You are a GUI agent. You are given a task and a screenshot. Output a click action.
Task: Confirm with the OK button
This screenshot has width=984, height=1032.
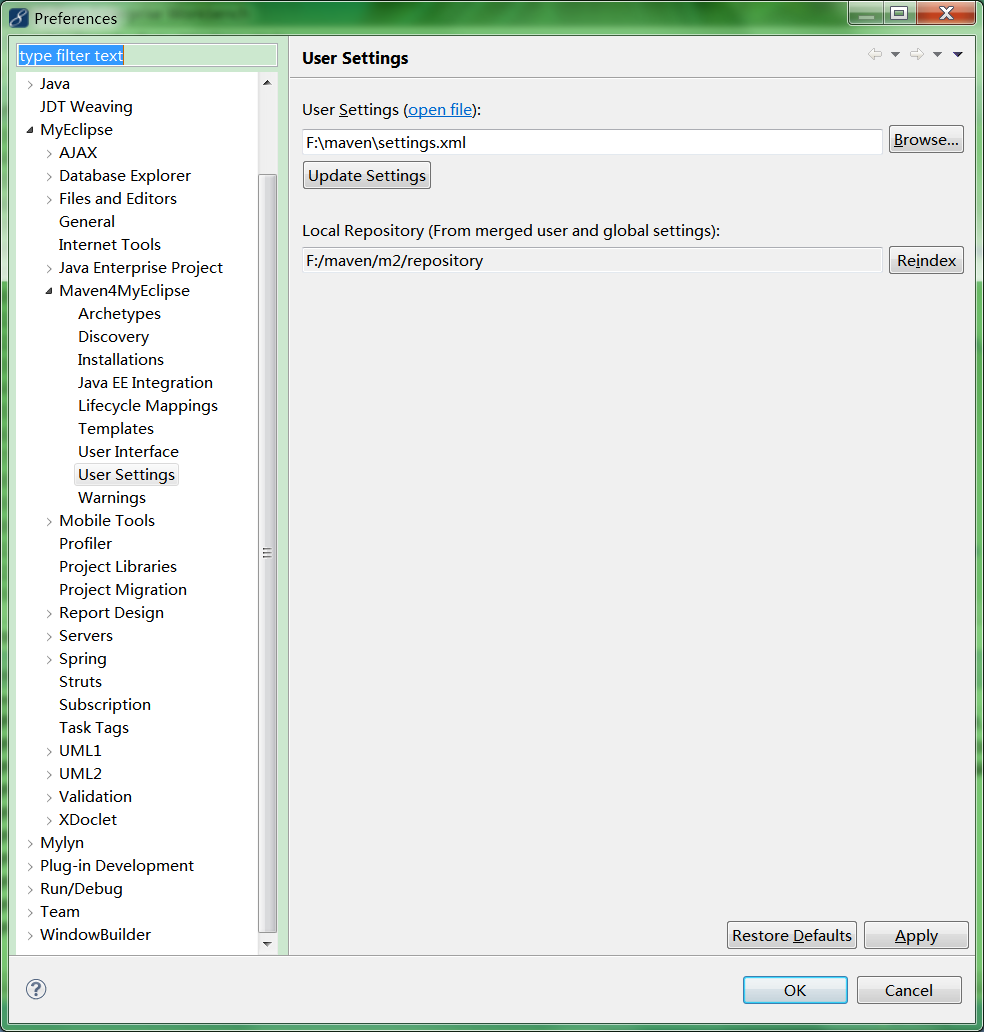pos(795,991)
